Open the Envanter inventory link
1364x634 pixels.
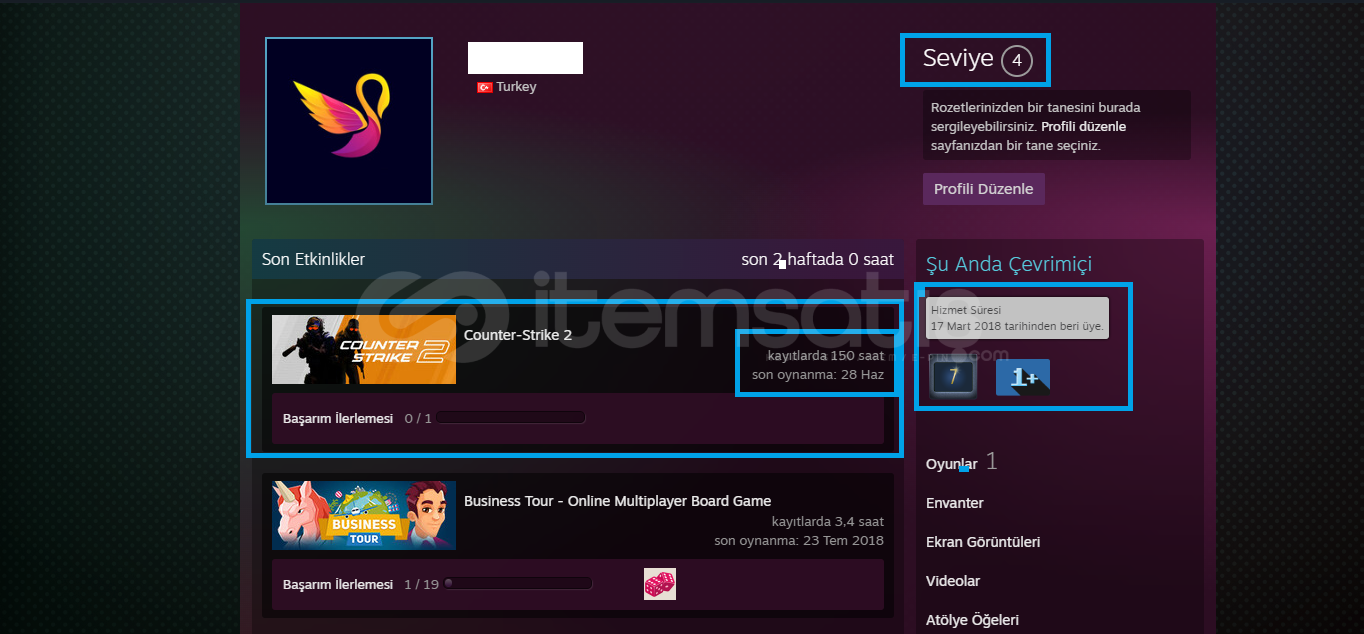(x=955, y=503)
